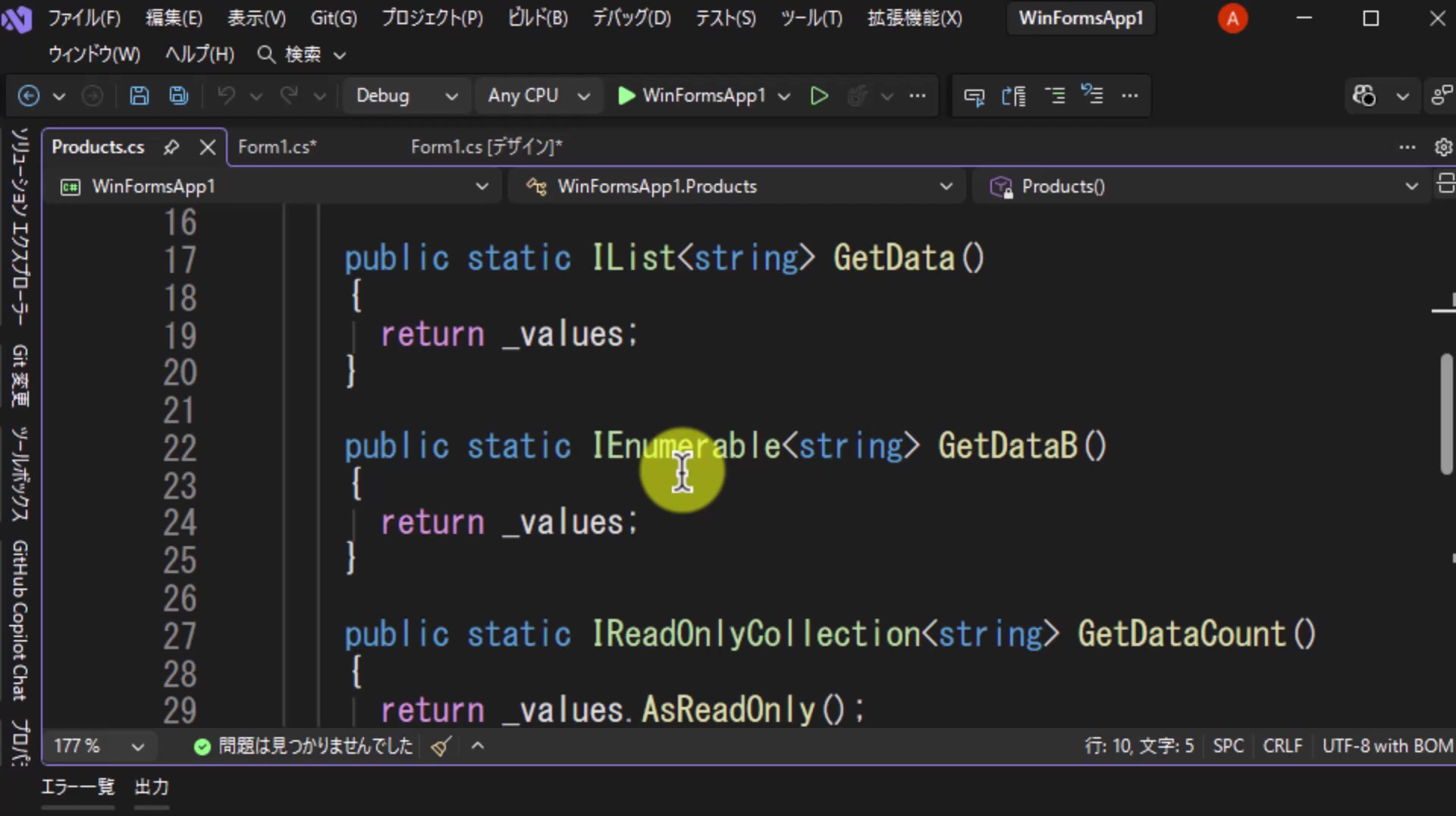Switch to the Form1.cs* tab
Viewport: 1456px width, 816px height.
click(x=277, y=147)
